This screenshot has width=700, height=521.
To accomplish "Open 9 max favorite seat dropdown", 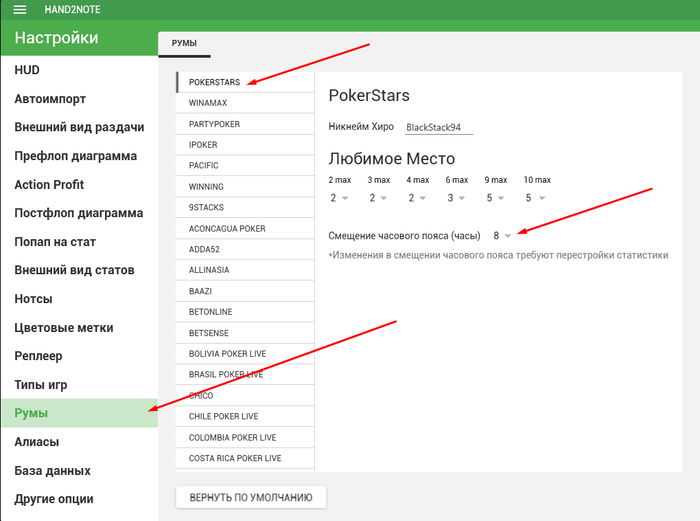I will [x=495, y=198].
